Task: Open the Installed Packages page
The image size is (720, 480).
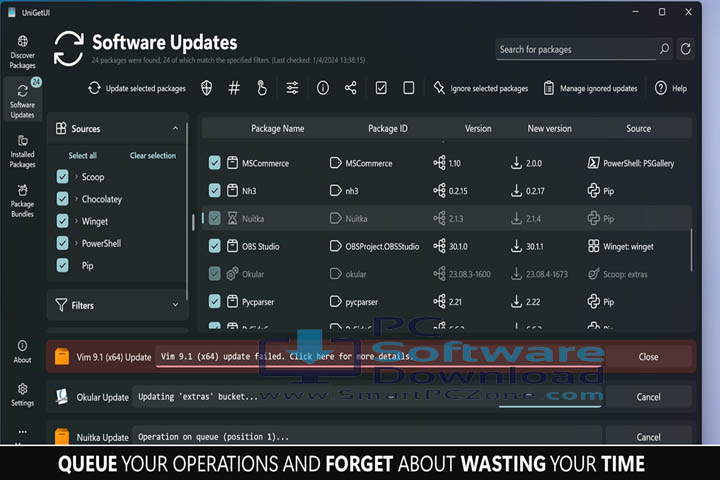Action: (22, 151)
